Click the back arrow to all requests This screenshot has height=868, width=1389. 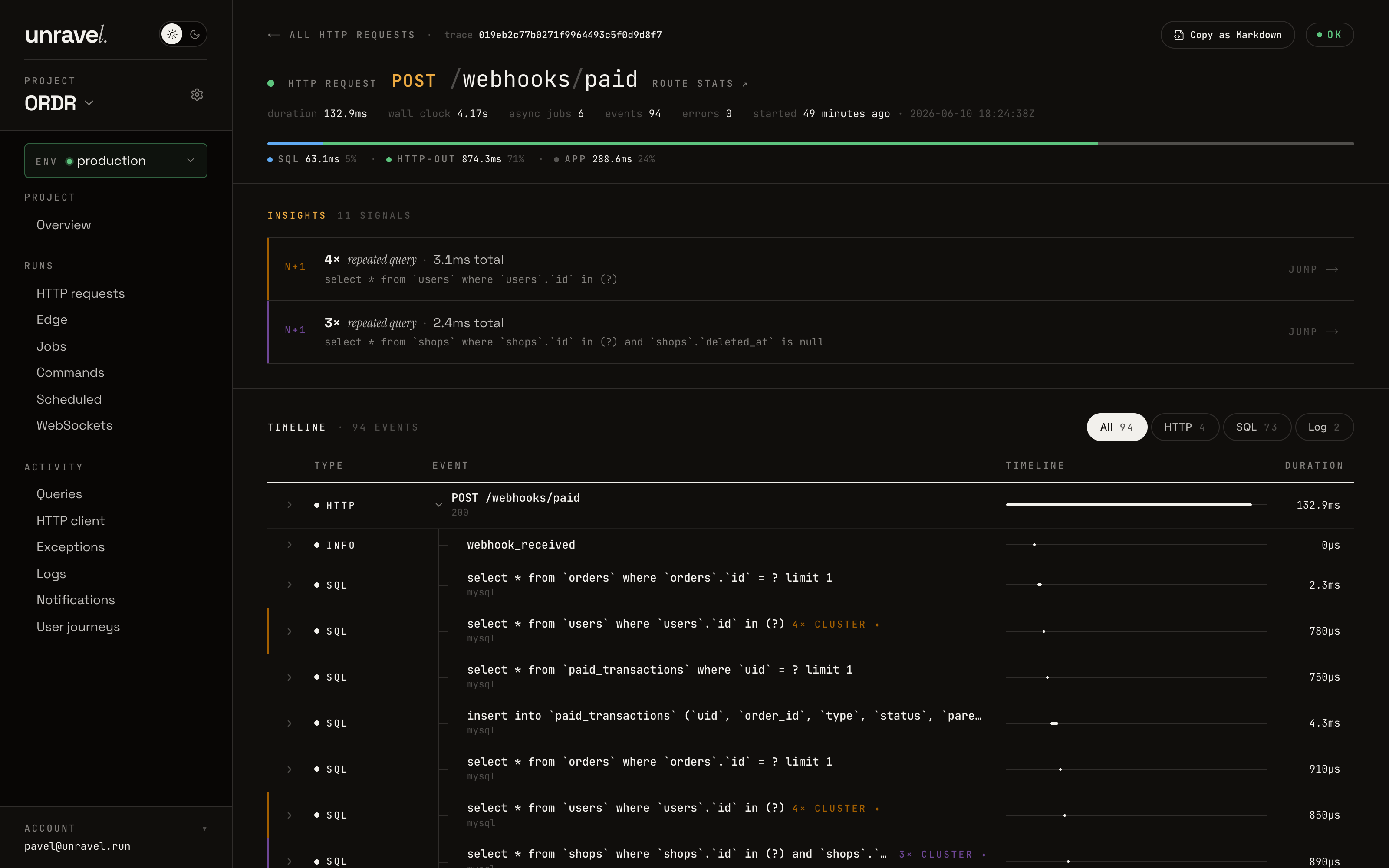pyautogui.click(x=274, y=35)
